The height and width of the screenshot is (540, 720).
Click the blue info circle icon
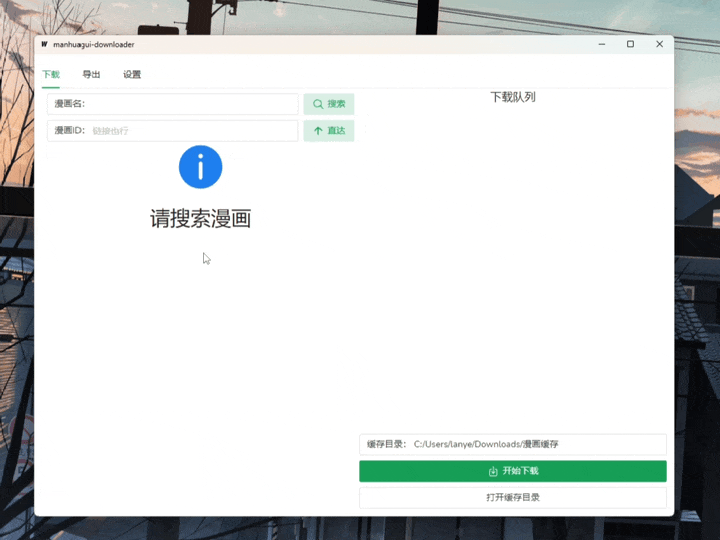[201, 167]
